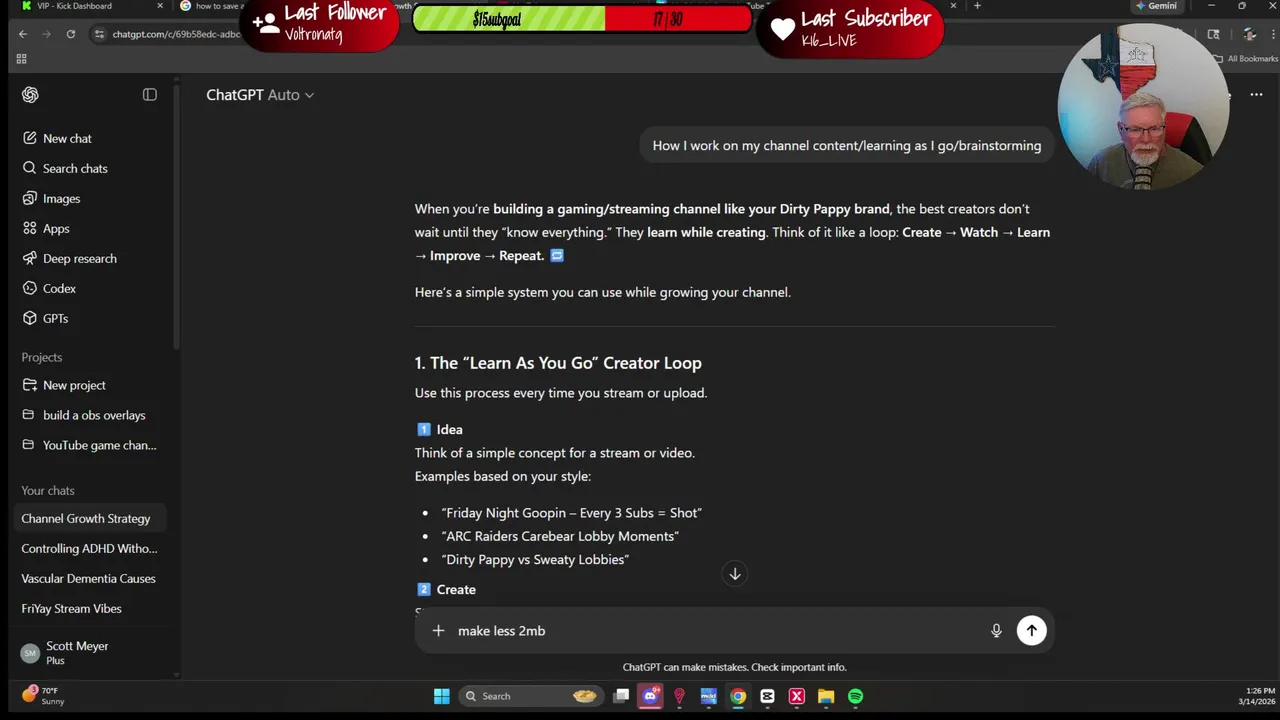
Task: Open Scott Meyer account menu
Action: [90, 653]
